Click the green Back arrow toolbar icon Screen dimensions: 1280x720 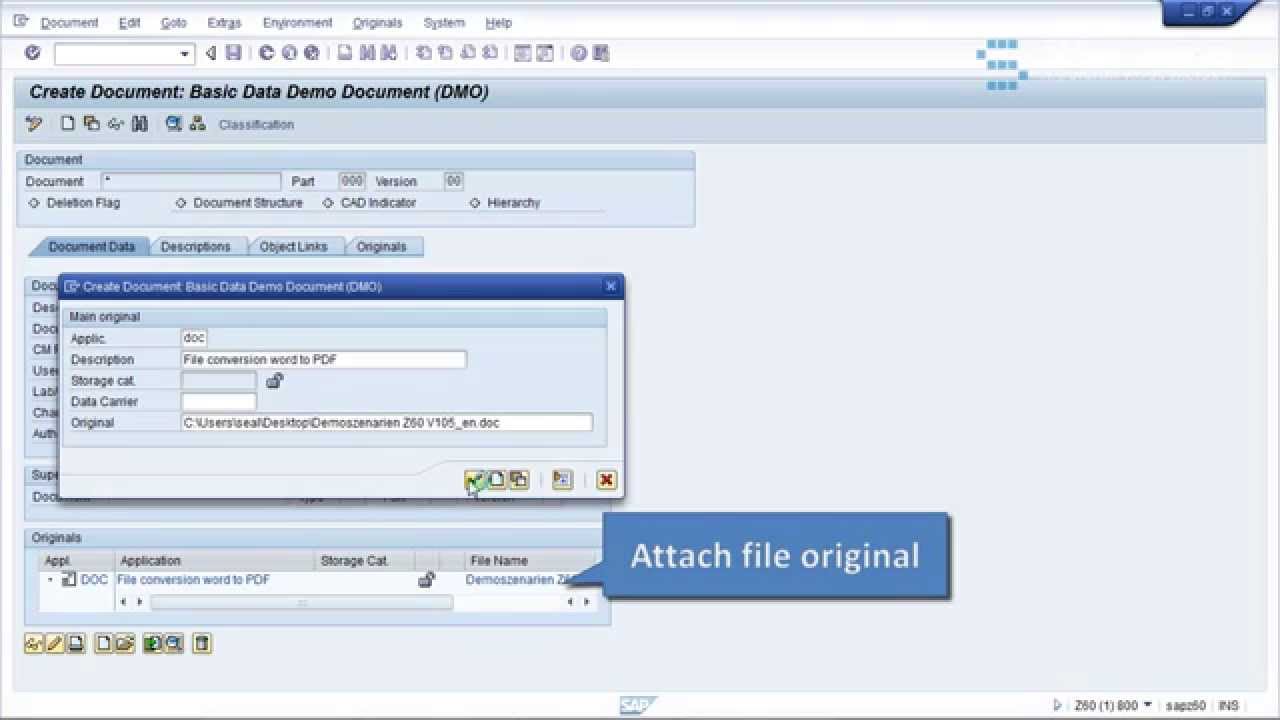[x=267, y=53]
